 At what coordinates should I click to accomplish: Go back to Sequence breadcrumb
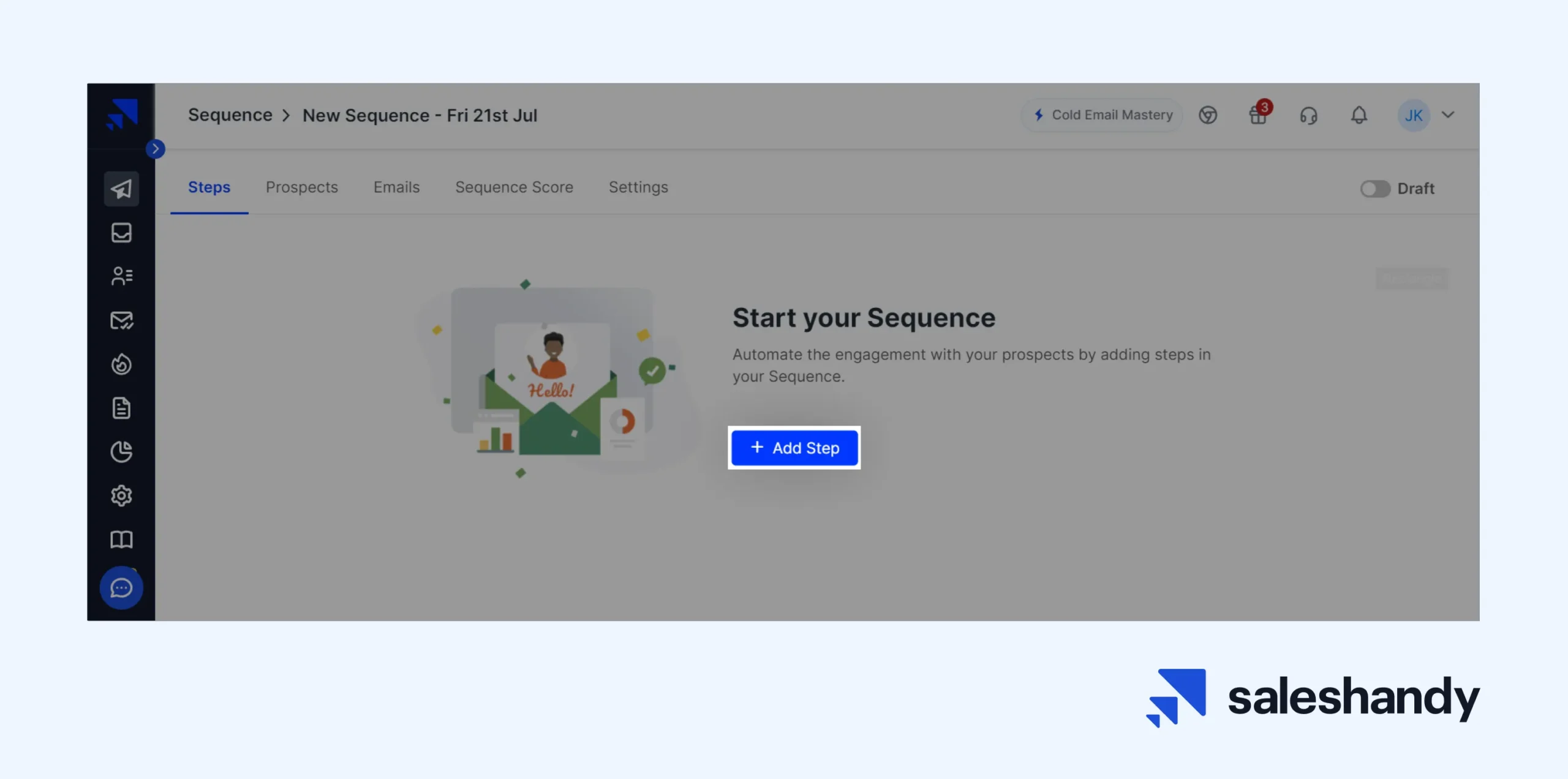[x=230, y=115]
